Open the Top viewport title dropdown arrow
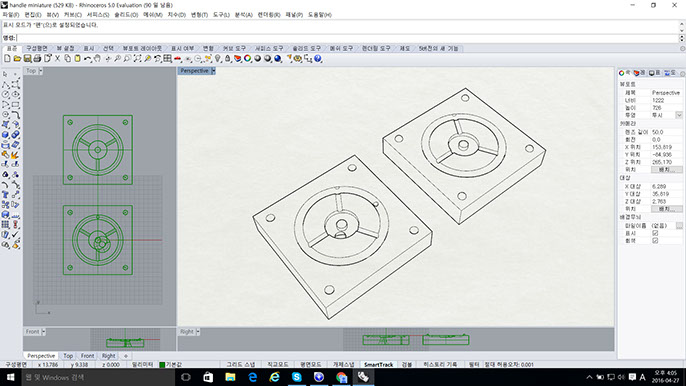The height and width of the screenshot is (386, 686). click(x=41, y=71)
